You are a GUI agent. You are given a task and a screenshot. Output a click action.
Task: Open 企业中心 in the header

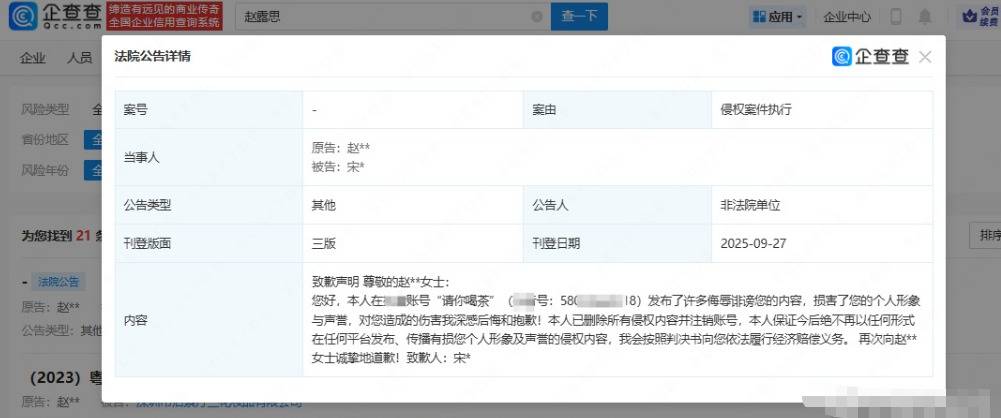point(847,17)
